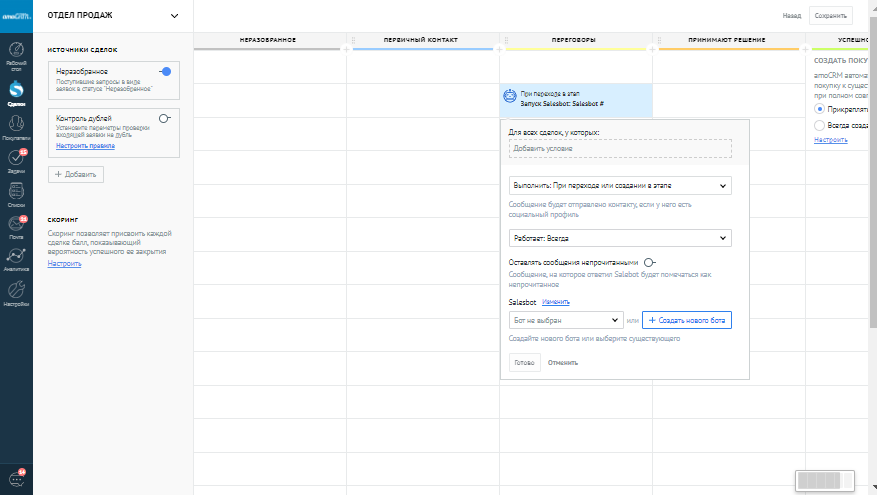The height and width of the screenshot is (495, 877).
Task: Select the Прикреплять radio option
Action: pos(821,108)
